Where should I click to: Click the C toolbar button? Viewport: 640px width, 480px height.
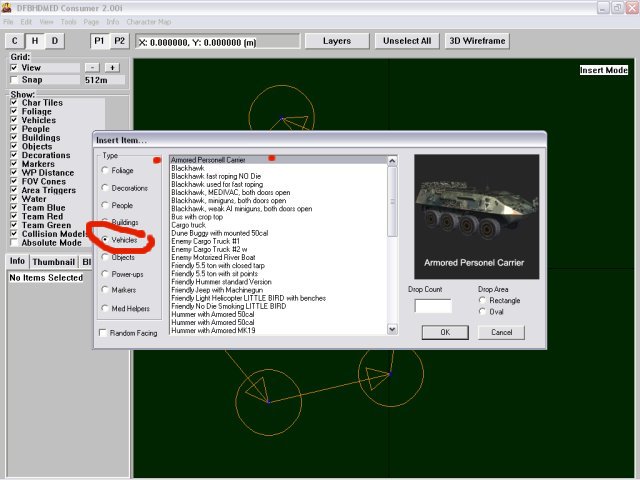click(15, 41)
